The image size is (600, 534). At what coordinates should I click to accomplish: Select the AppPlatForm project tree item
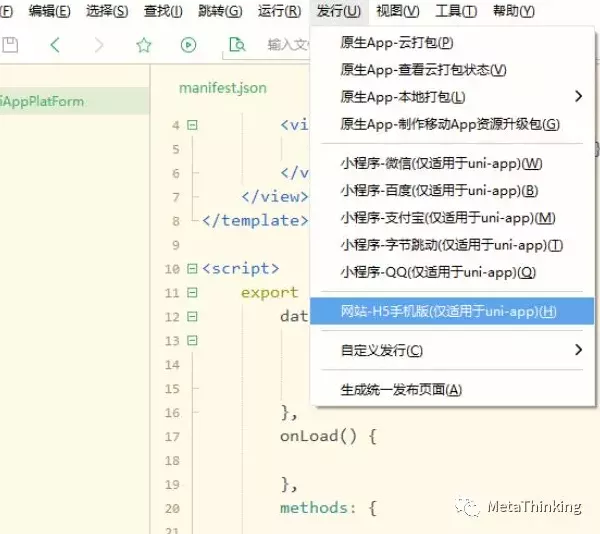click(x=75, y=101)
